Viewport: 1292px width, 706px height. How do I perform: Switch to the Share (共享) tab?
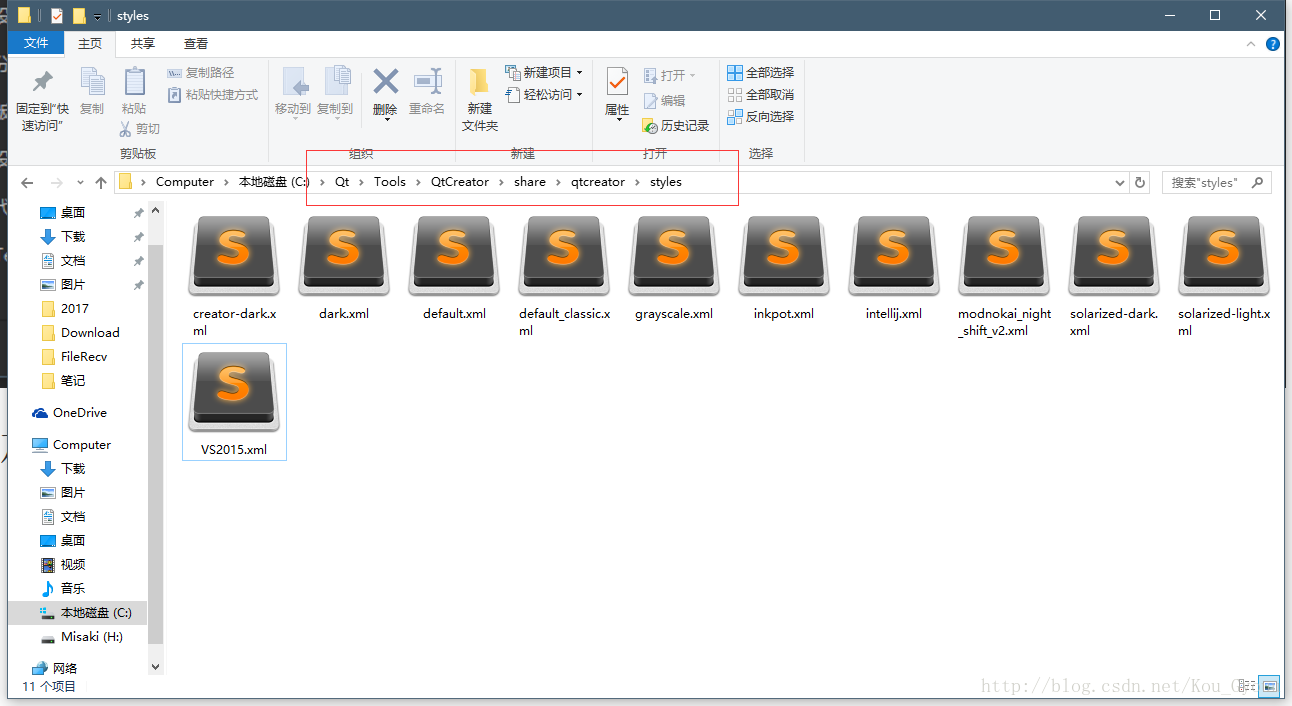point(143,43)
